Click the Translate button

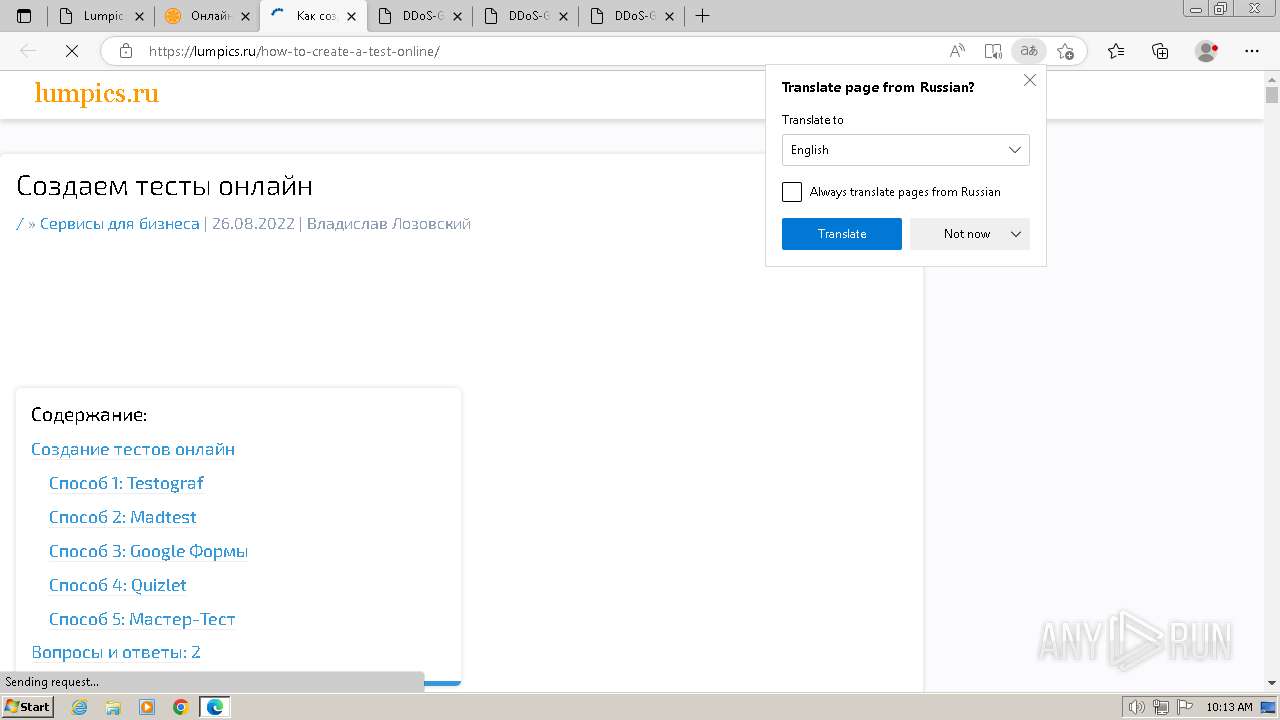pyautogui.click(x=842, y=234)
